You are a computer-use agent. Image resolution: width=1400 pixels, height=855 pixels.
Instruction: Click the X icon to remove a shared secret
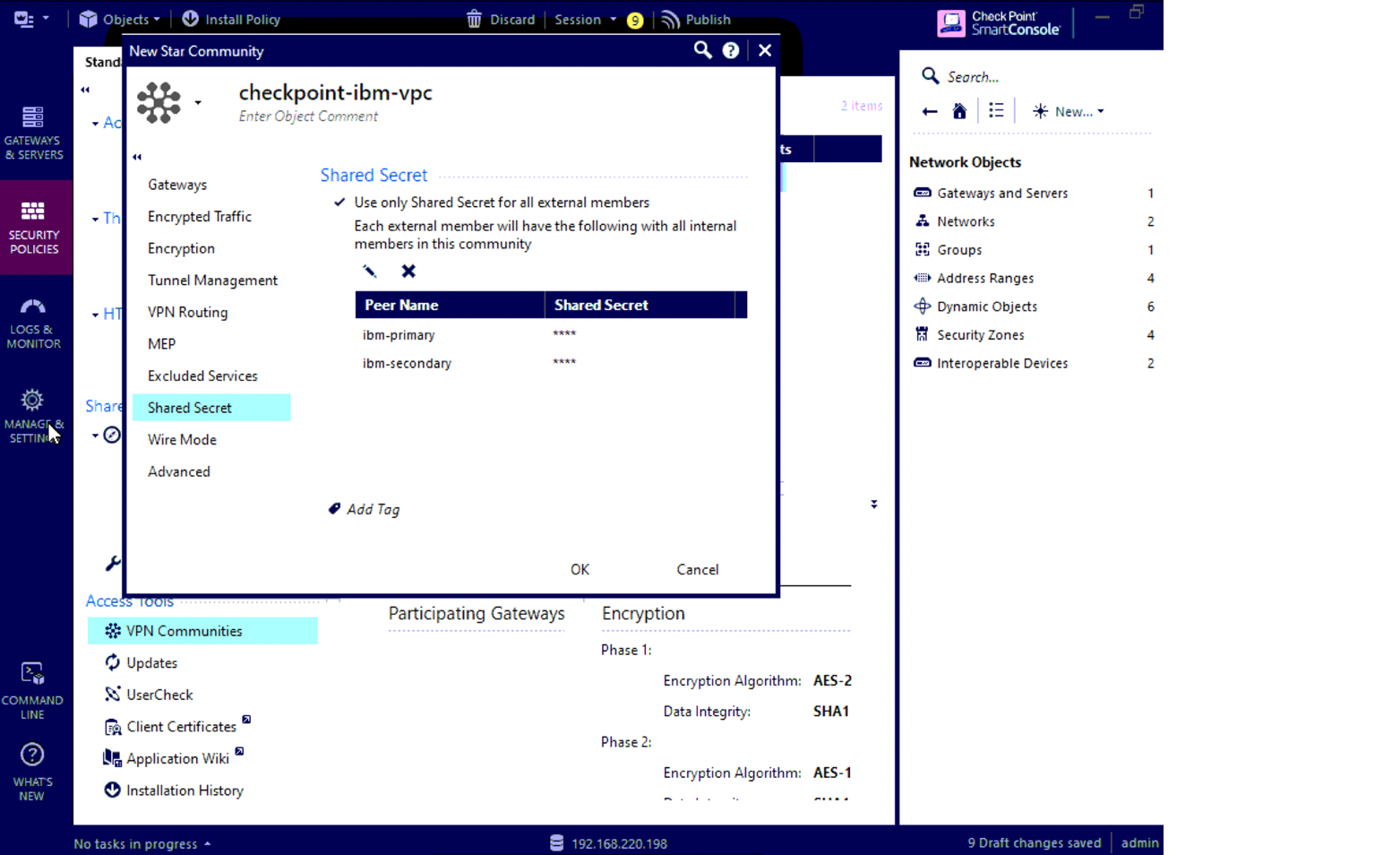tap(408, 271)
